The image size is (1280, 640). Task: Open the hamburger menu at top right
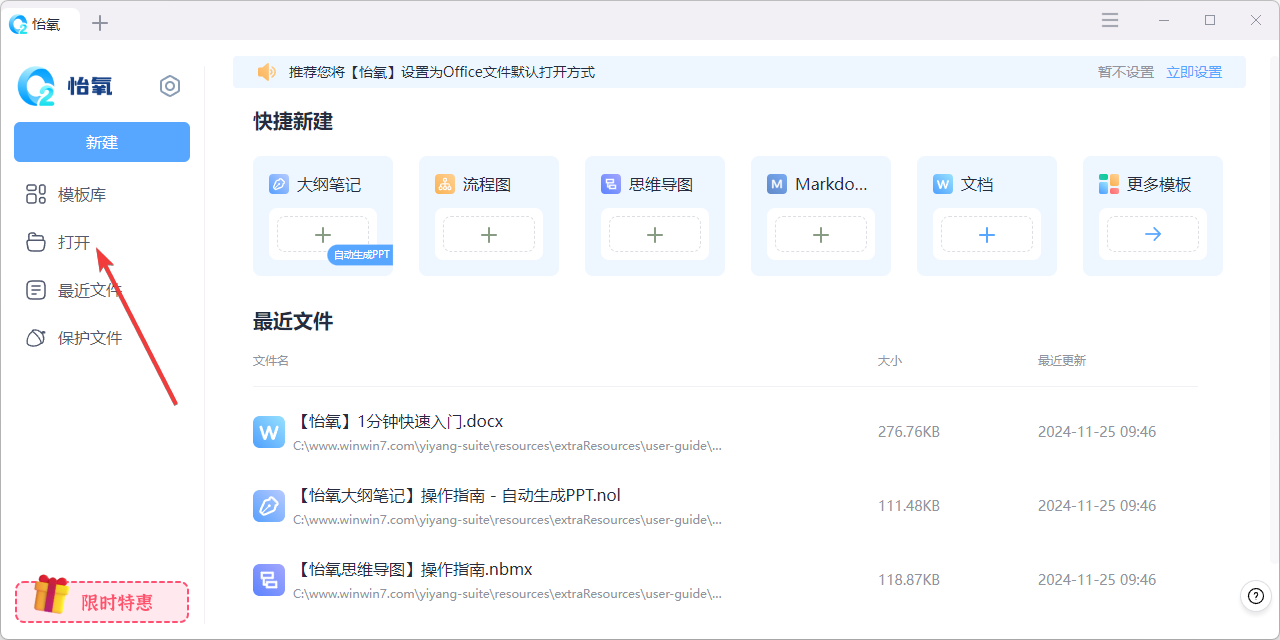click(x=1109, y=19)
